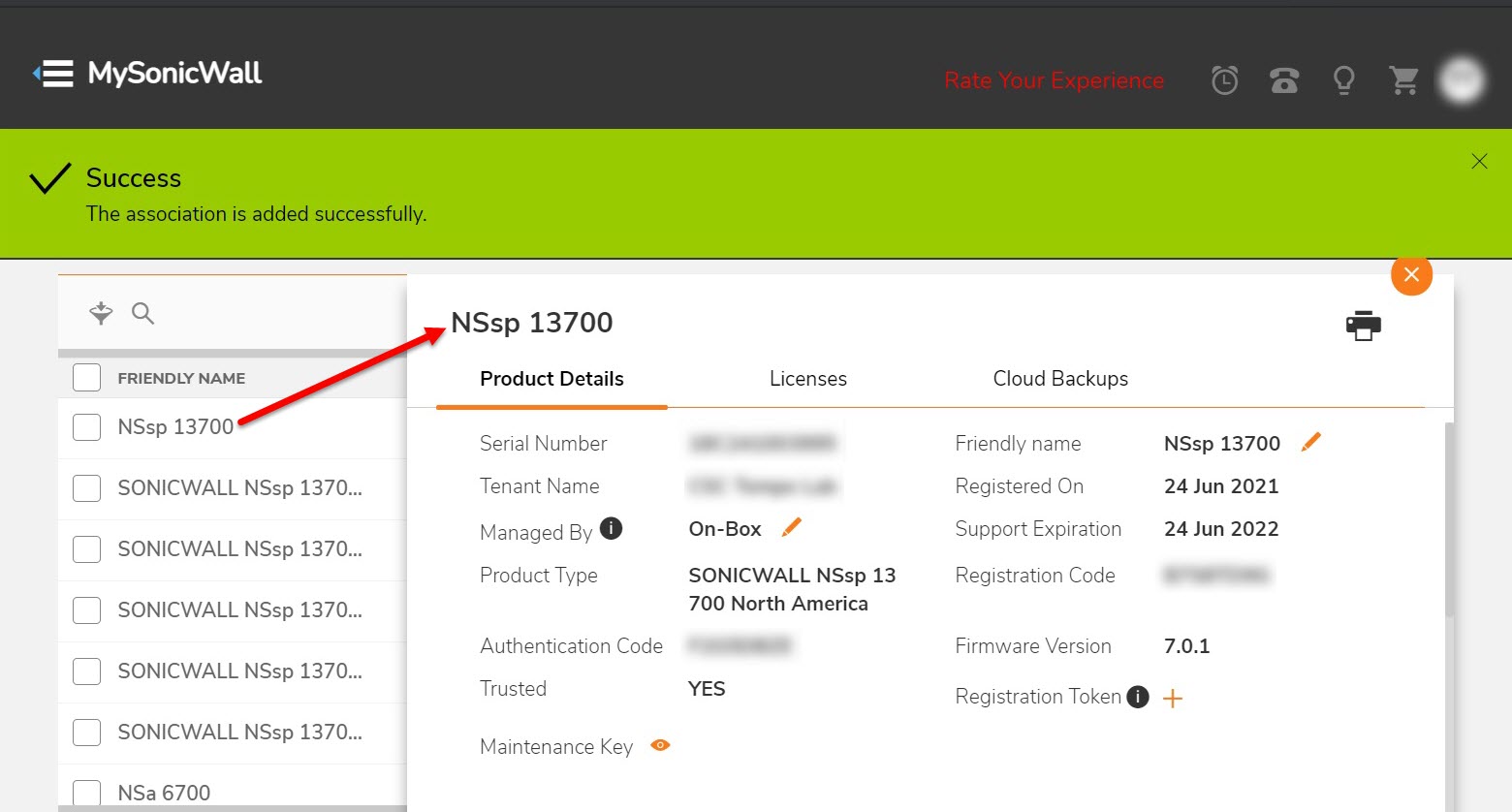Click the Rate Your Experience link
The height and width of the screenshot is (812, 1512).
pyautogui.click(x=1054, y=80)
